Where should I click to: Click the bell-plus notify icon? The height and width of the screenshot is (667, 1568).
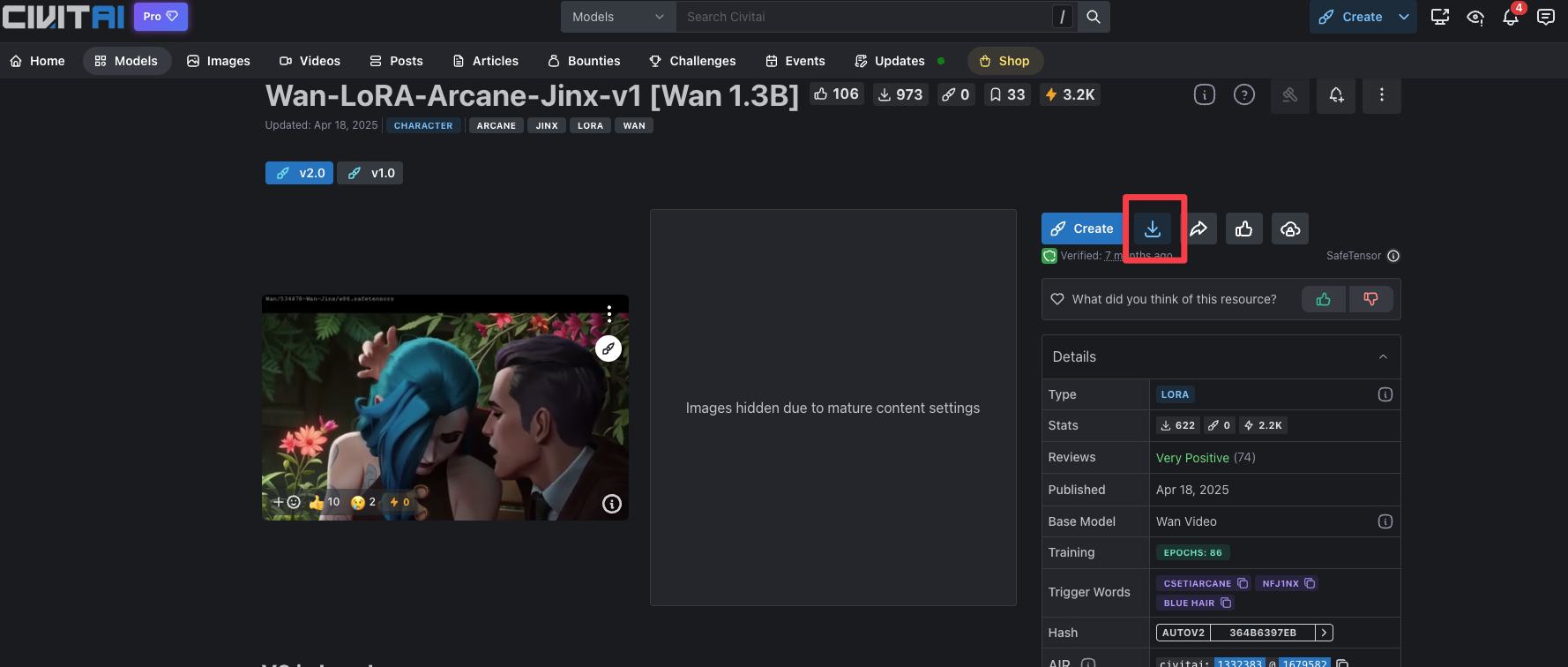[1336, 94]
